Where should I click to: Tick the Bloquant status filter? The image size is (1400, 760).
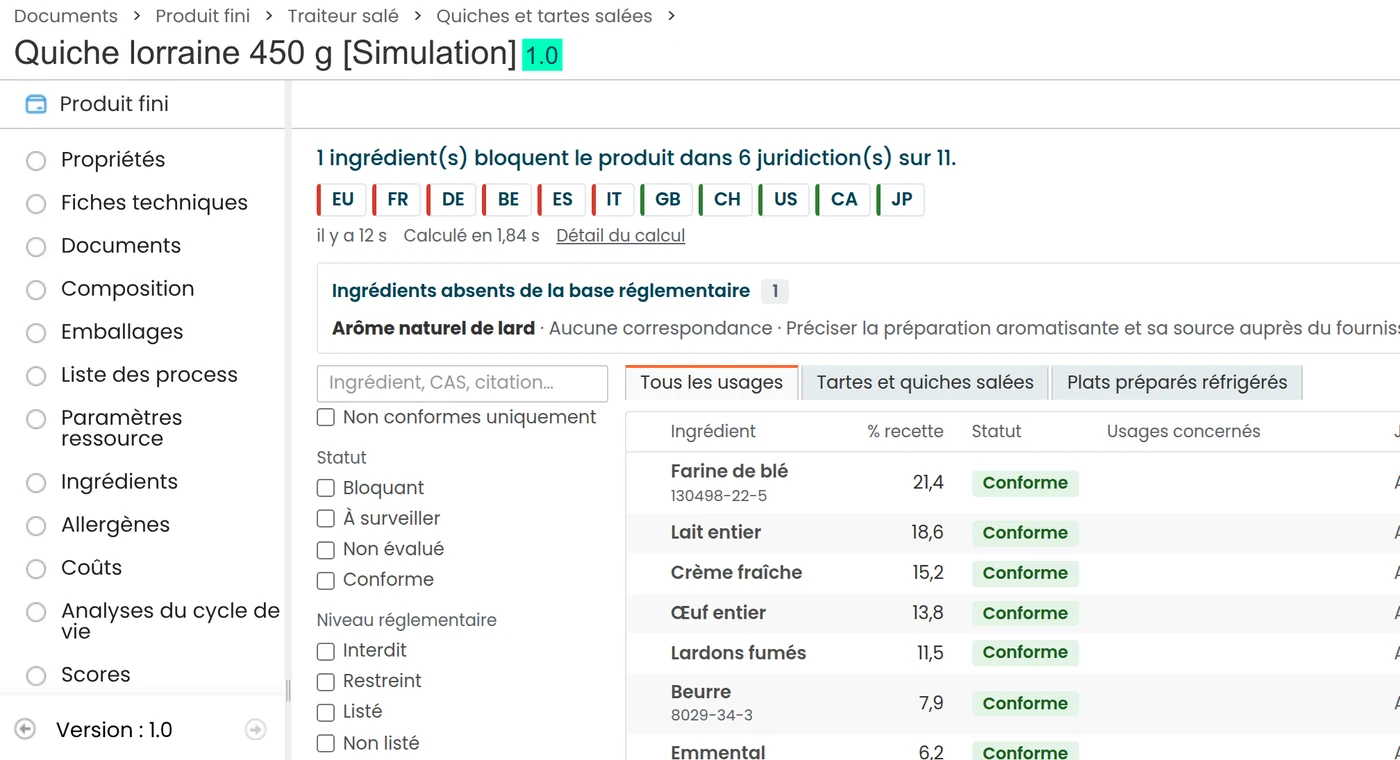(x=326, y=488)
